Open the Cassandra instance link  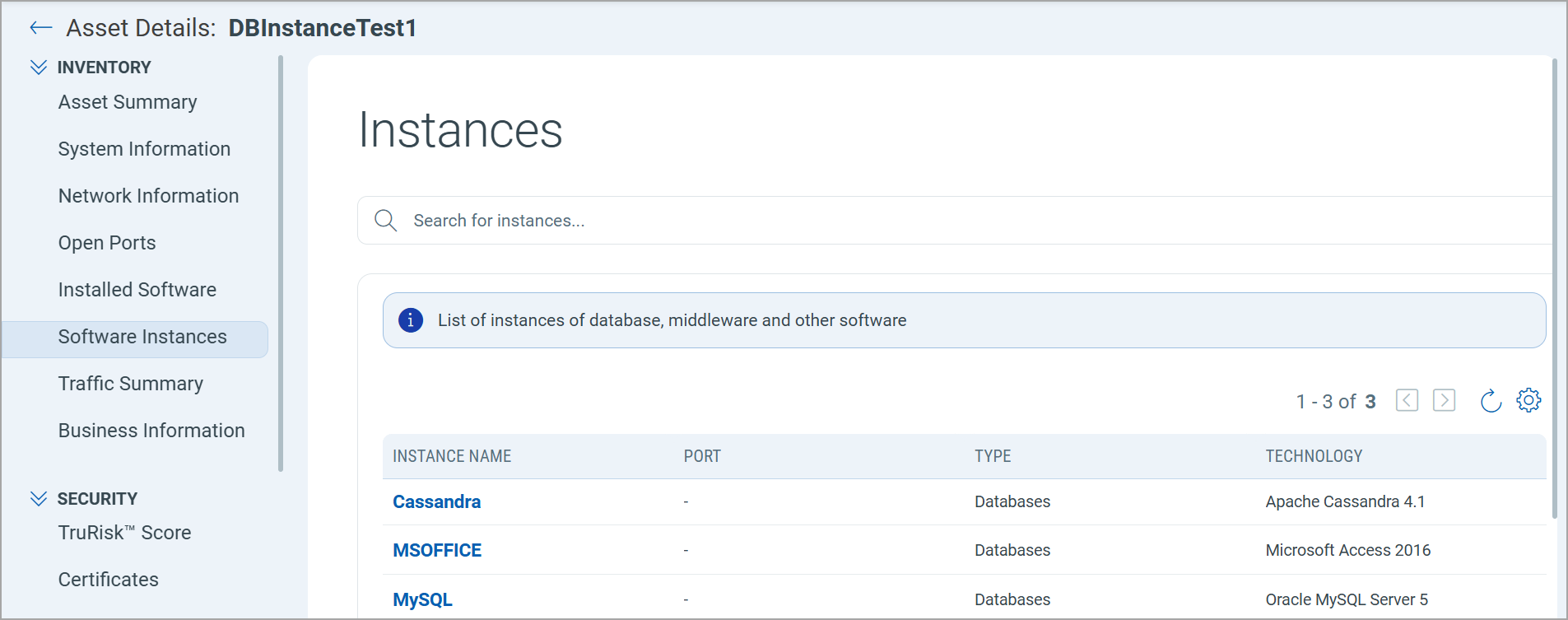436,501
